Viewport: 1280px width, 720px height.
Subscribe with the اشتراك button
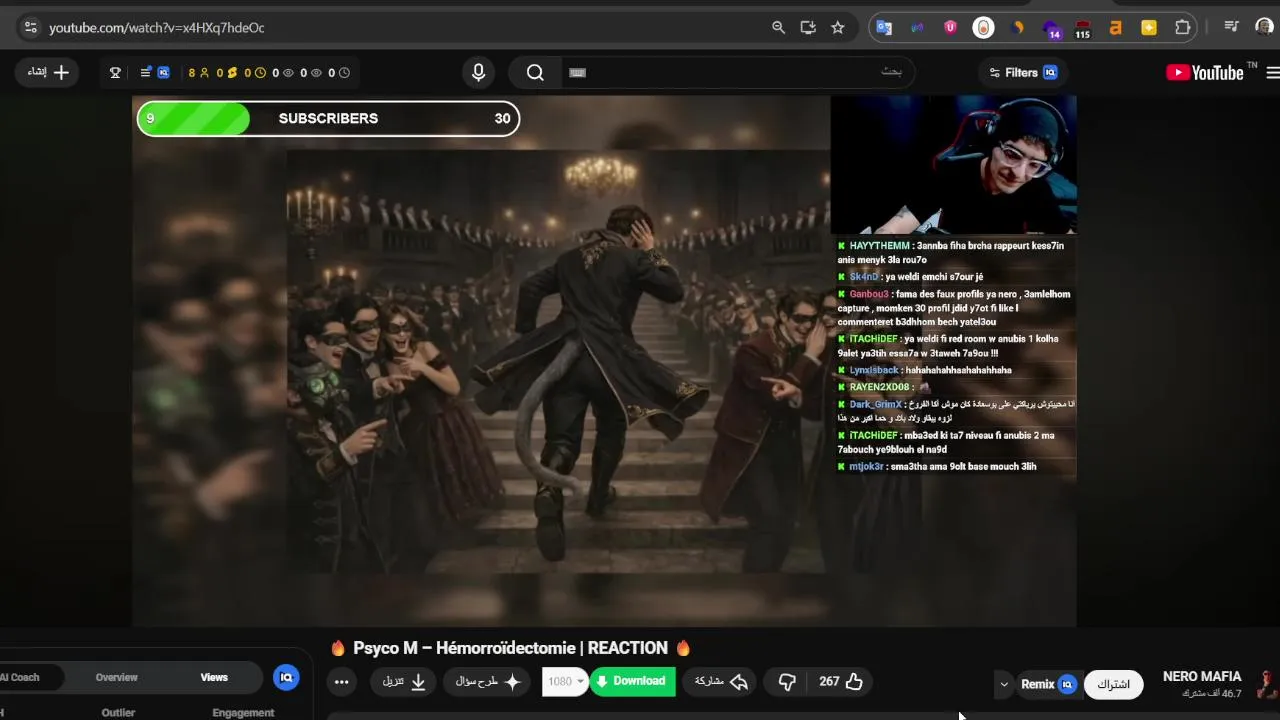[1113, 685]
